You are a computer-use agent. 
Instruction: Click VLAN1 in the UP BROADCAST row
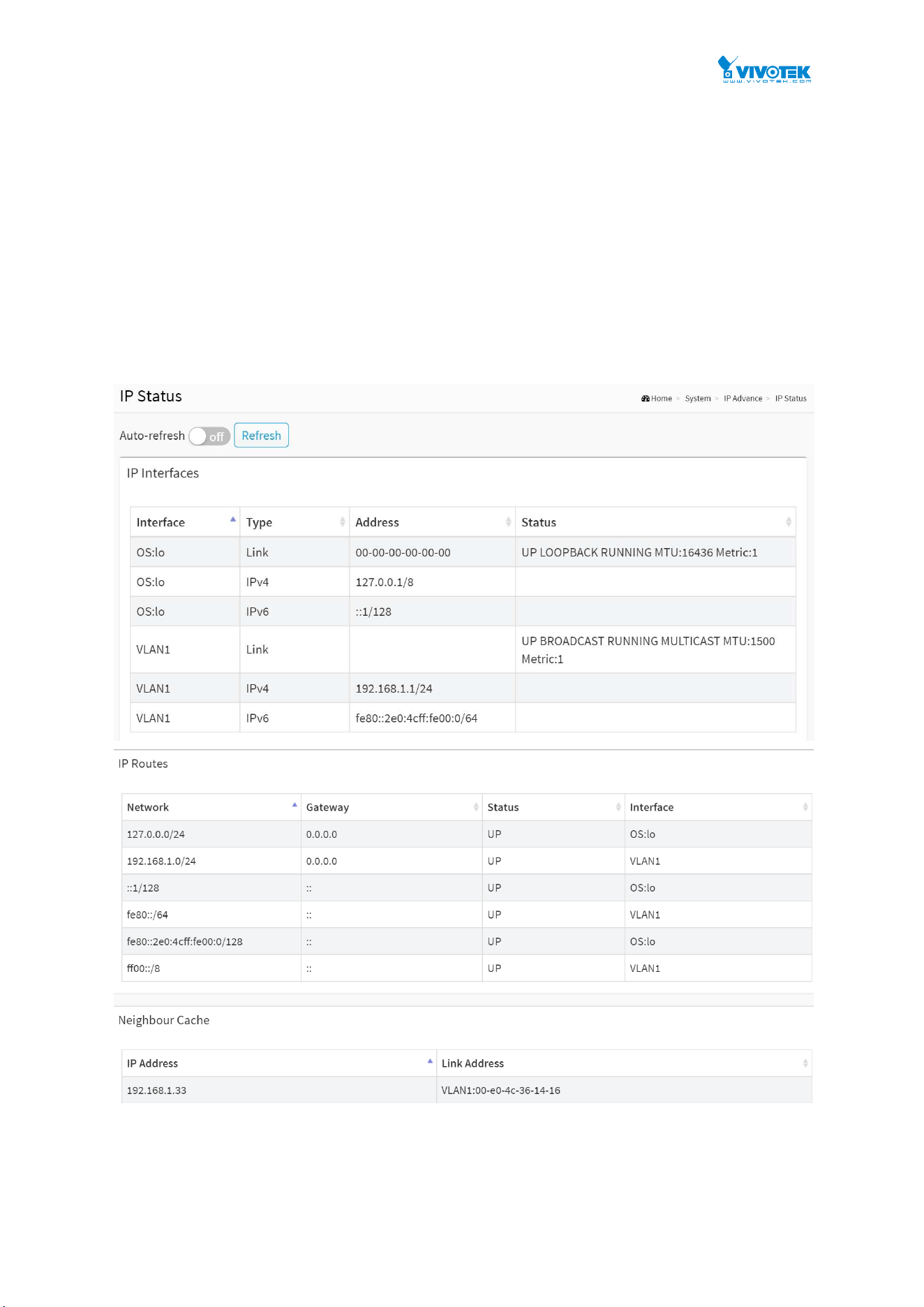[153, 649]
